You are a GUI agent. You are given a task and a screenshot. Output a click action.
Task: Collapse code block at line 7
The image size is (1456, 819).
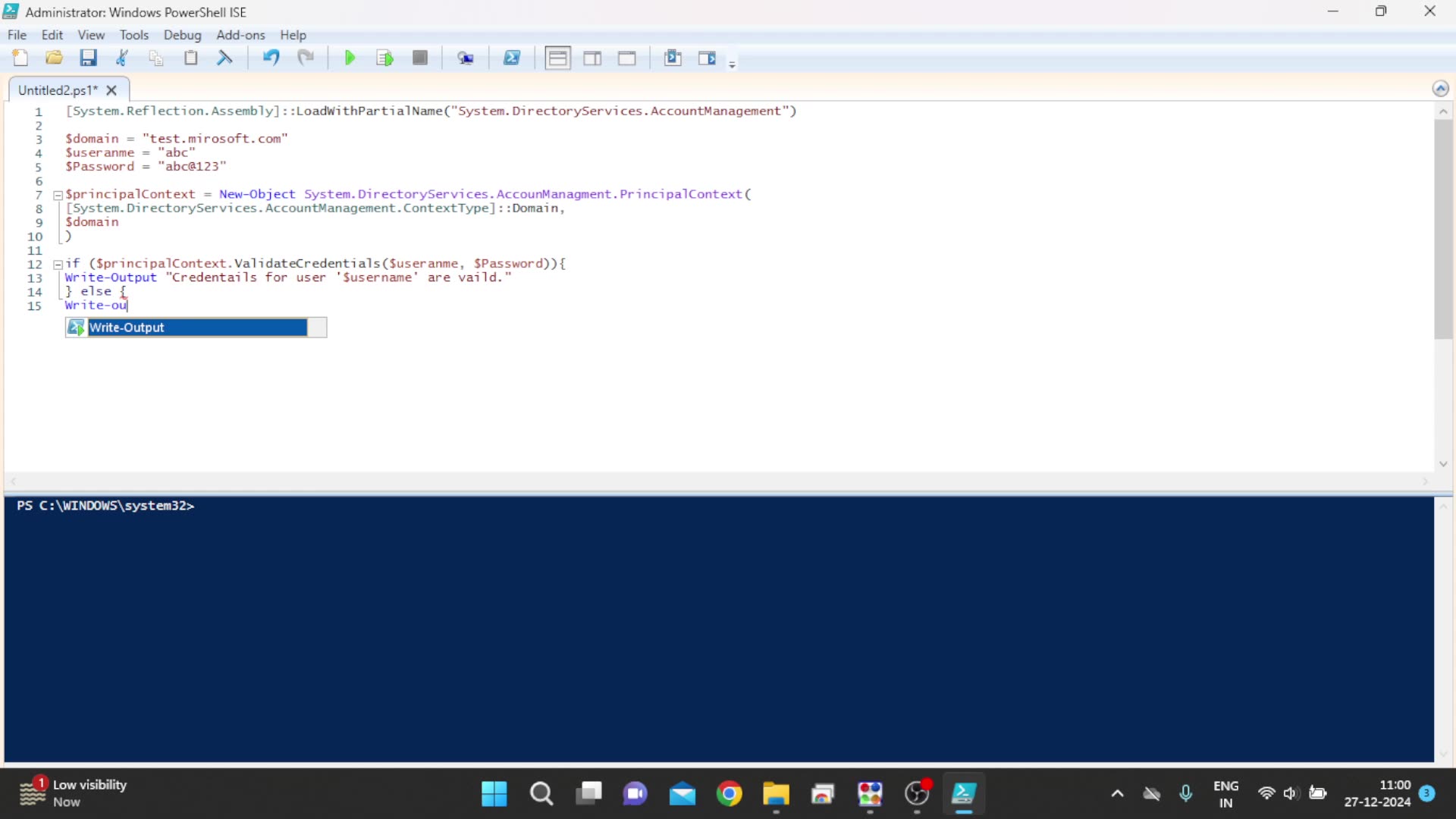pos(58,196)
